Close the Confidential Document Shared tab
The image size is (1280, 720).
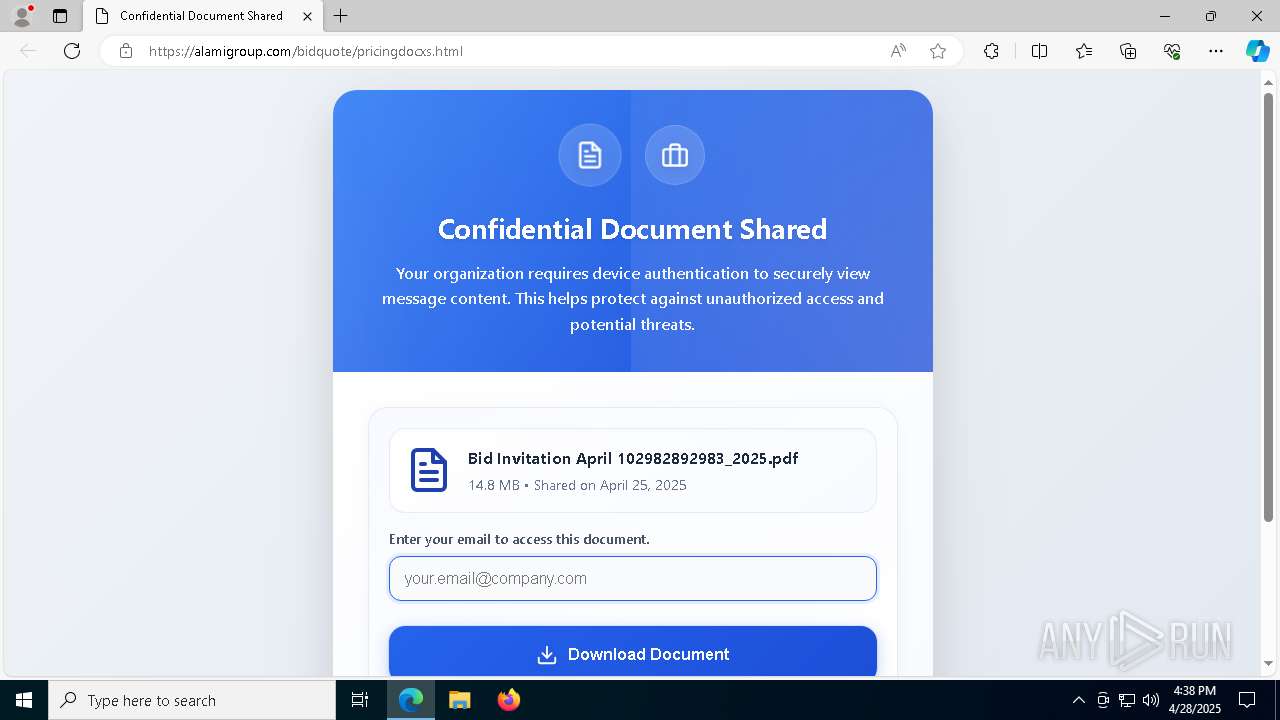[307, 16]
